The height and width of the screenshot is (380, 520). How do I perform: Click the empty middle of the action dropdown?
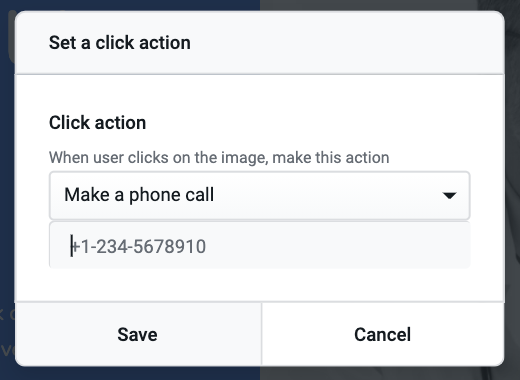(327, 195)
